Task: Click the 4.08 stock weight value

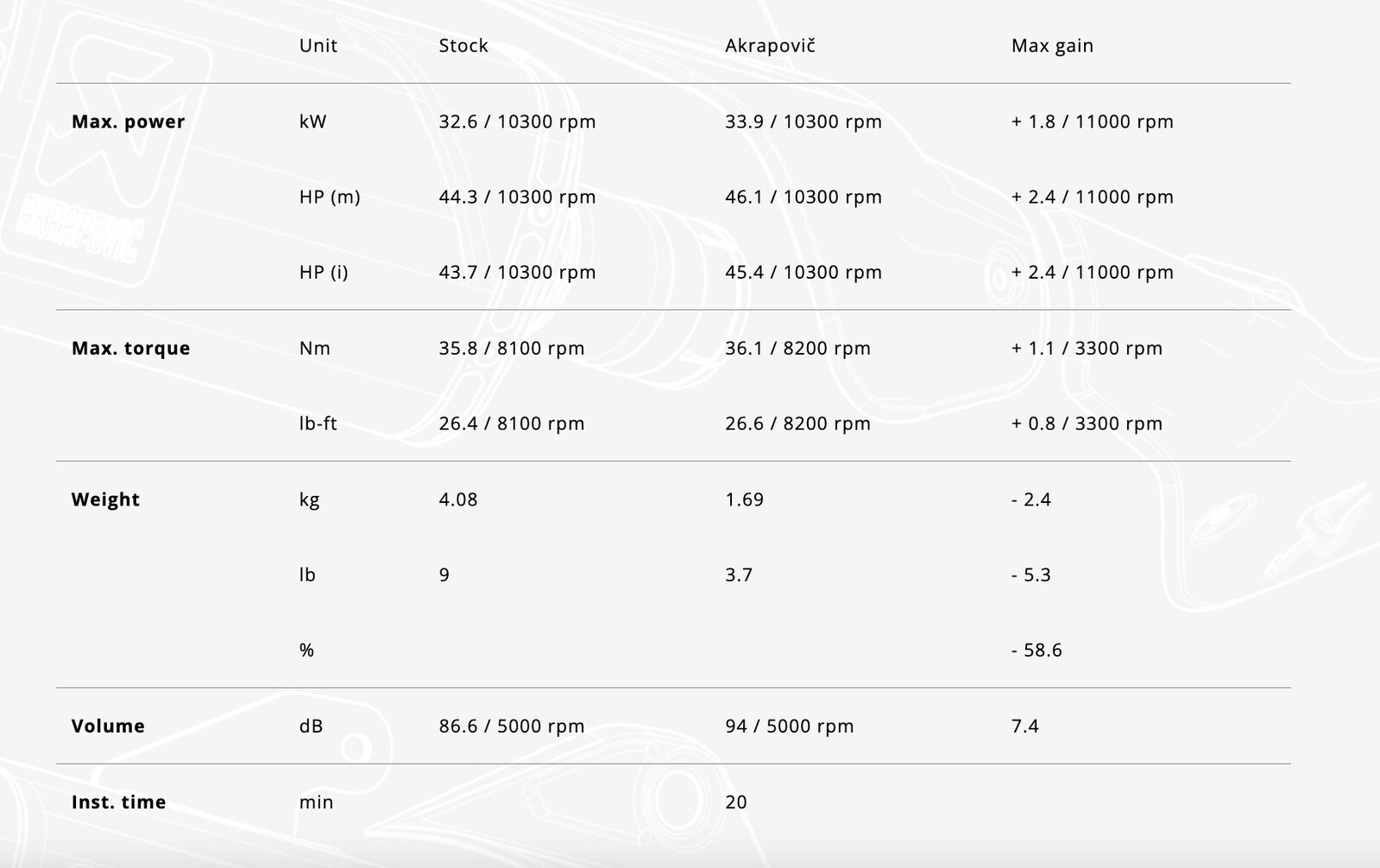Action: point(457,500)
